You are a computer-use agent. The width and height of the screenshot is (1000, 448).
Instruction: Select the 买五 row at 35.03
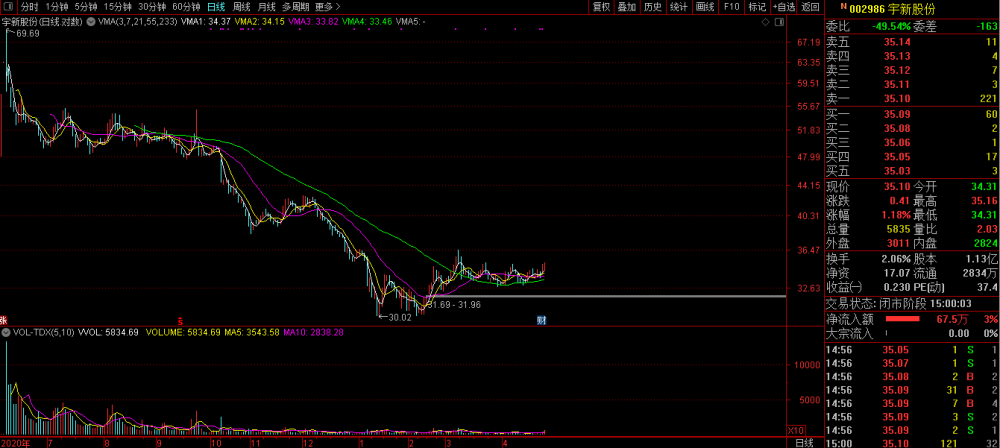pyautogui.click(x=912, y=171)
